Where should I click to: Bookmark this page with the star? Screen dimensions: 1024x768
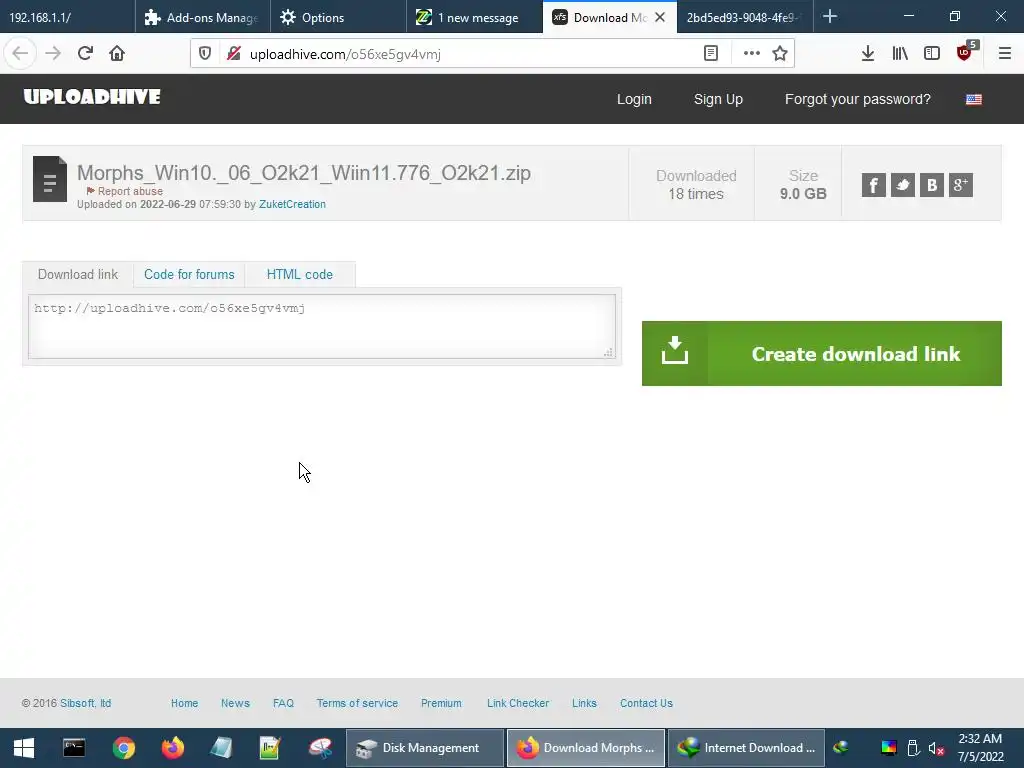pos(780,54)
